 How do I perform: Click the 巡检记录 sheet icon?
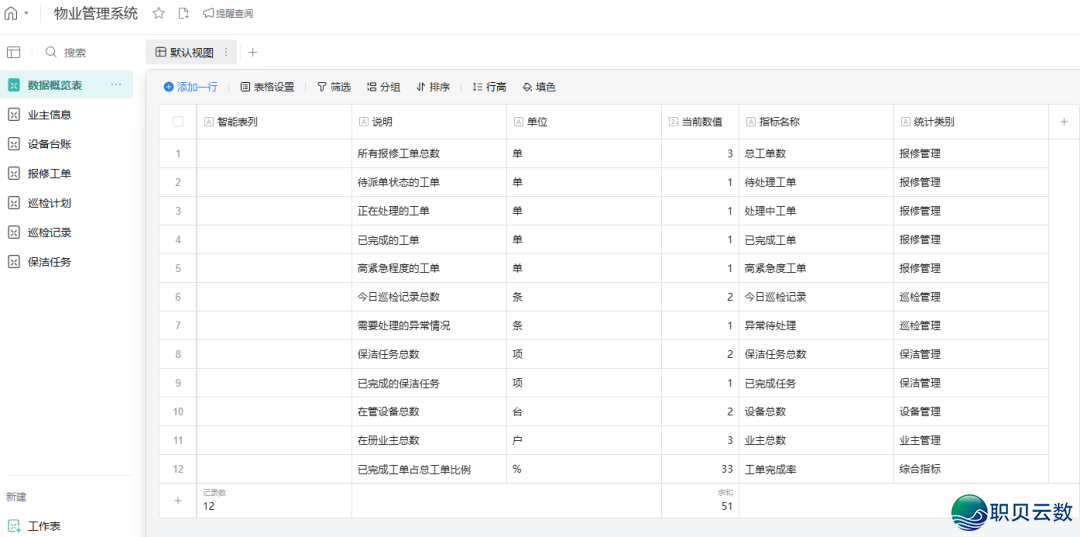pyautogui.click(x=14, y=233)
